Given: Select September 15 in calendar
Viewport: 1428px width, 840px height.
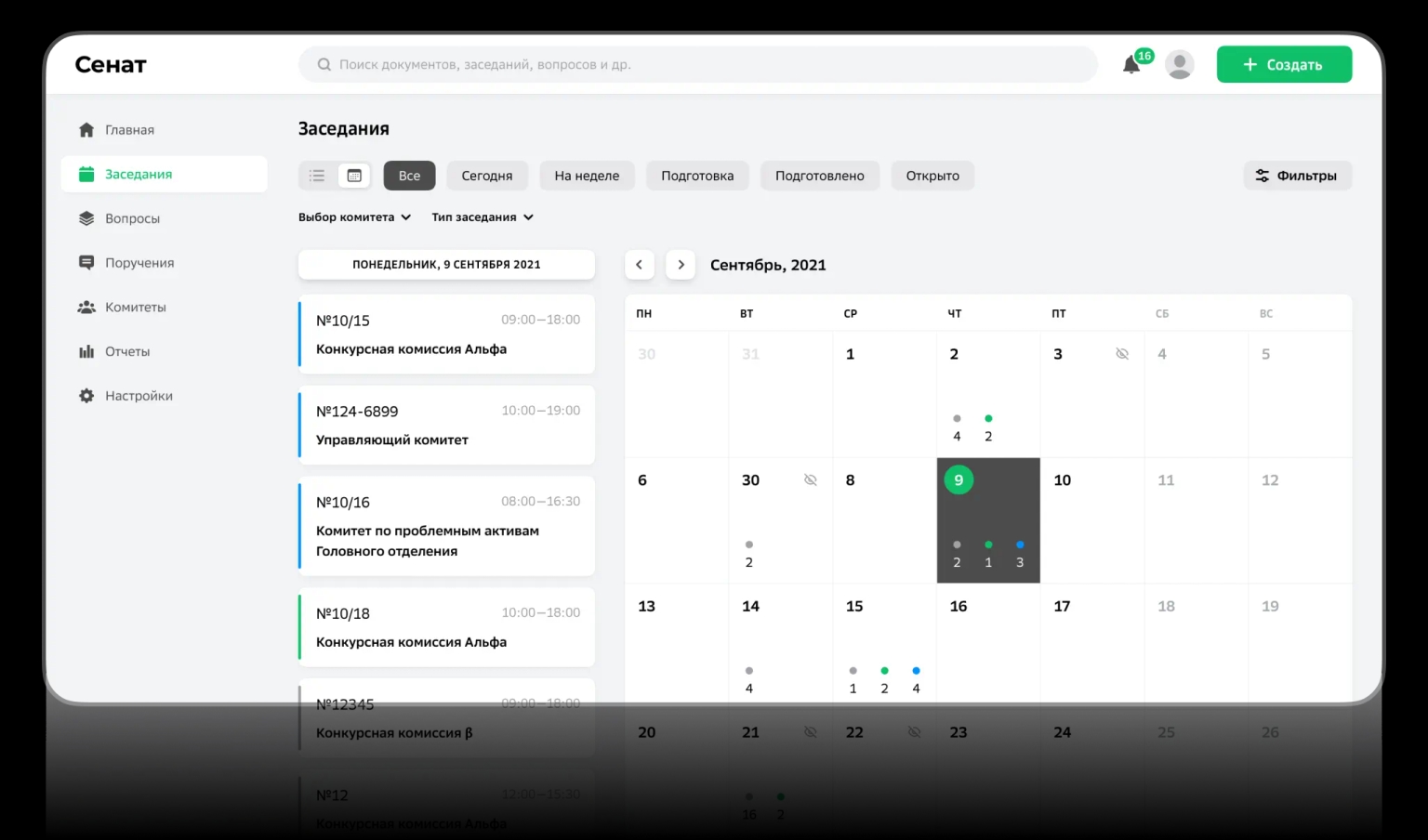Looking at the screenshot, I should click(884, 647).
